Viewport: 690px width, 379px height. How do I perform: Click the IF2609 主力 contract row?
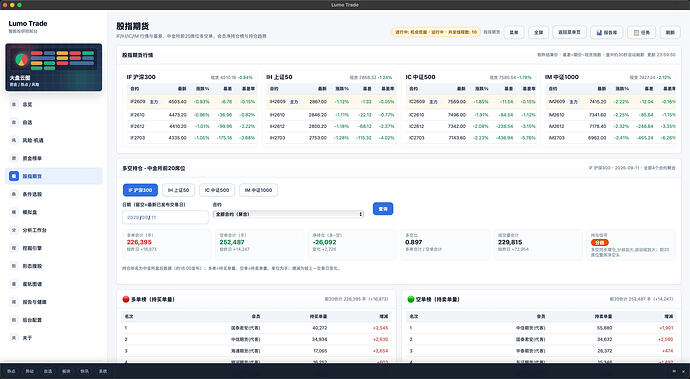pos(192,102)
